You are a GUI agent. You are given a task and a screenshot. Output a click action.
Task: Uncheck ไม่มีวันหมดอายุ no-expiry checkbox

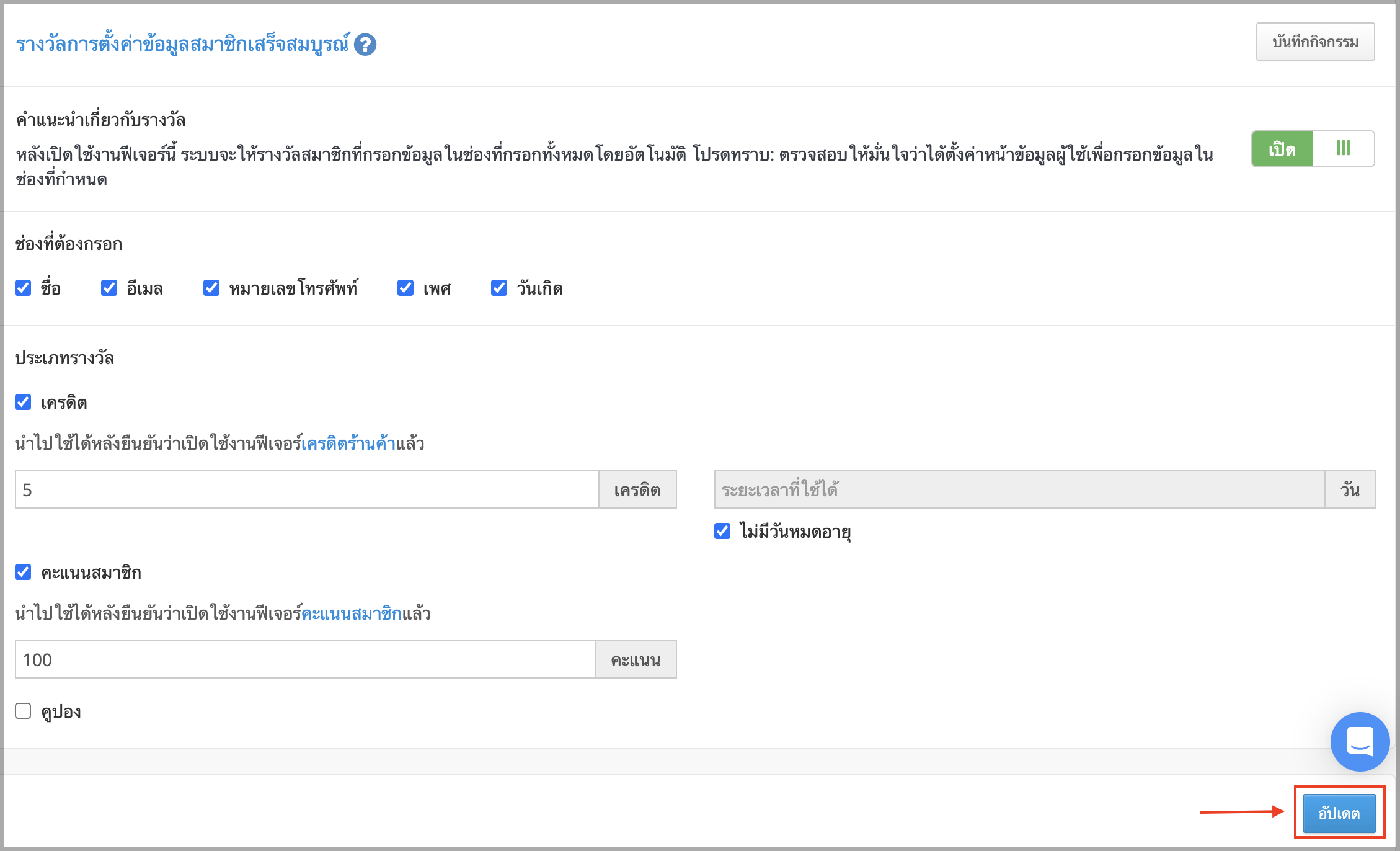722,531
